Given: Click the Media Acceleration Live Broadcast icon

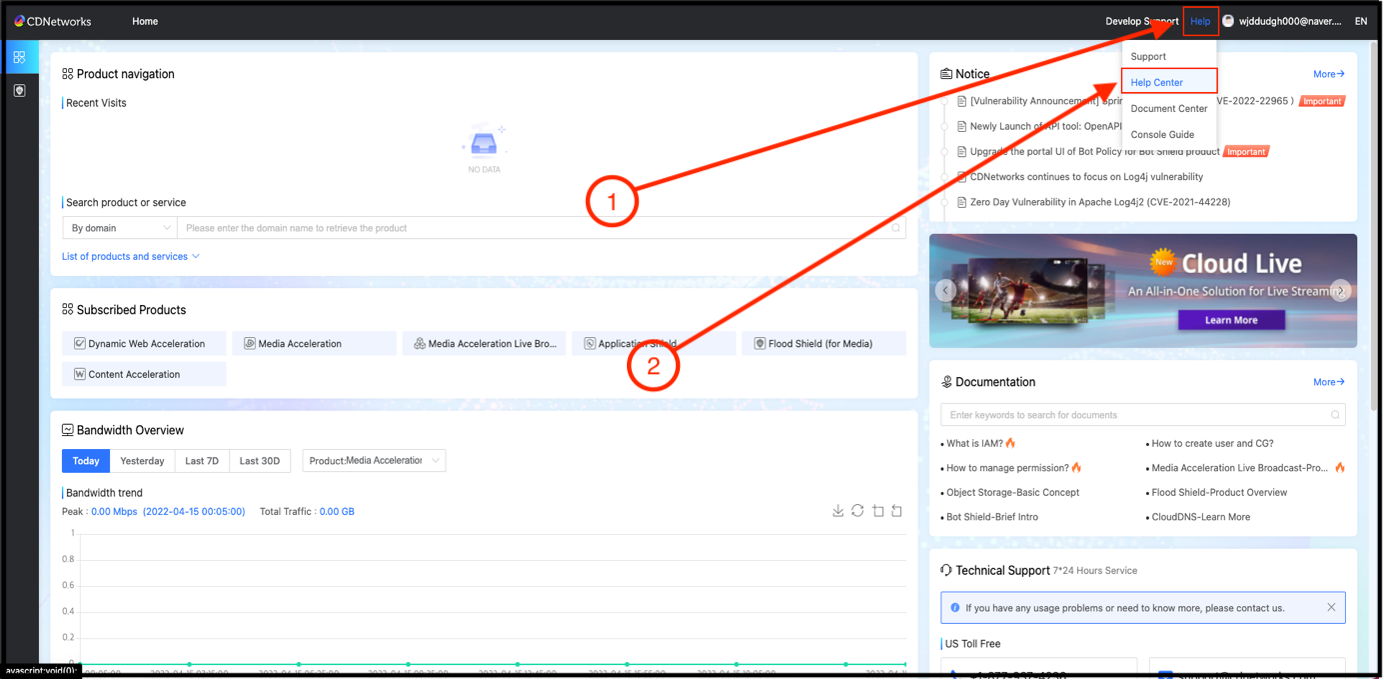Looking at the screenshot, I should point(420,343).
